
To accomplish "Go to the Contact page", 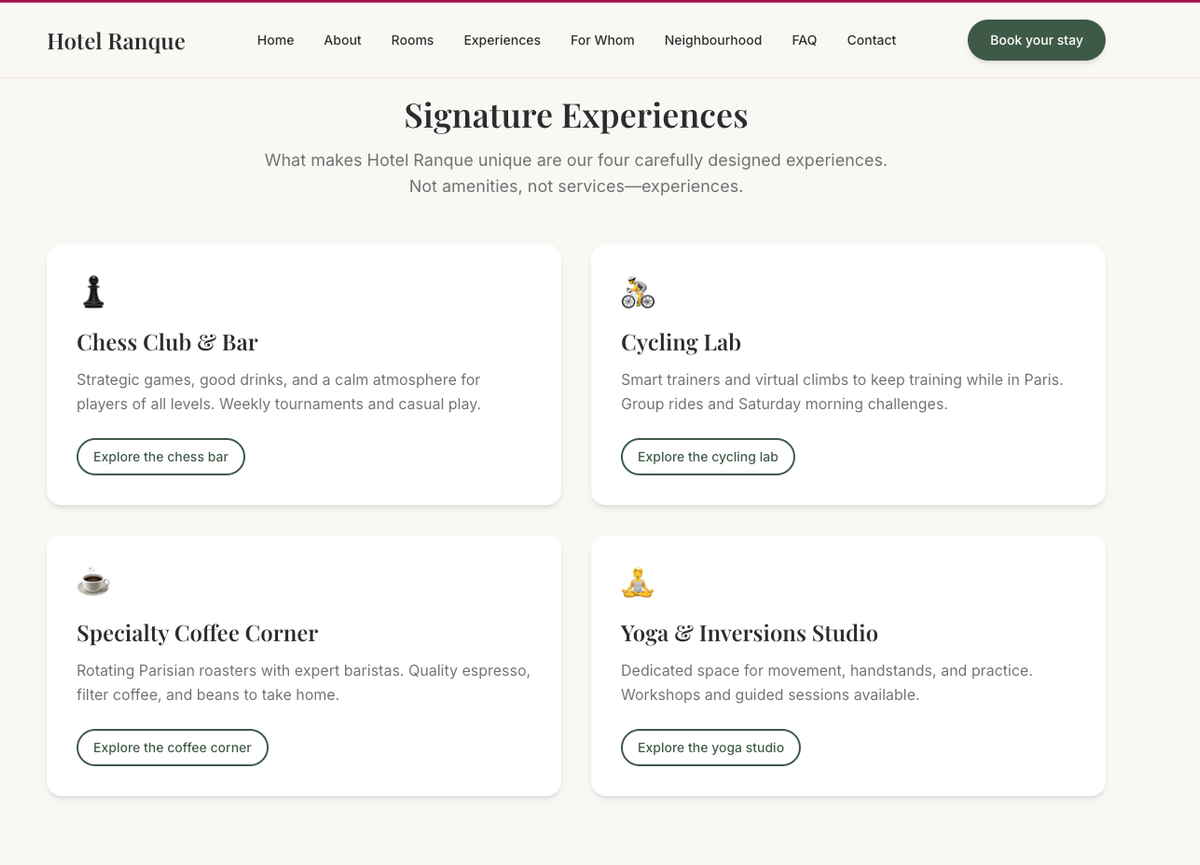I will (871, 40).
